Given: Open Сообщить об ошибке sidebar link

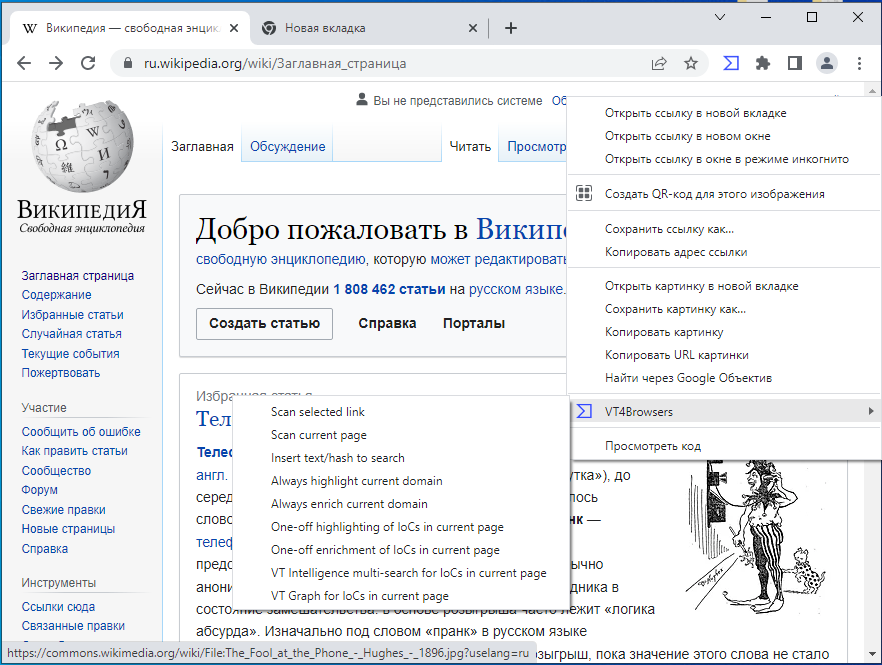Looking at the screenshot, I should (x=81, y=432).
